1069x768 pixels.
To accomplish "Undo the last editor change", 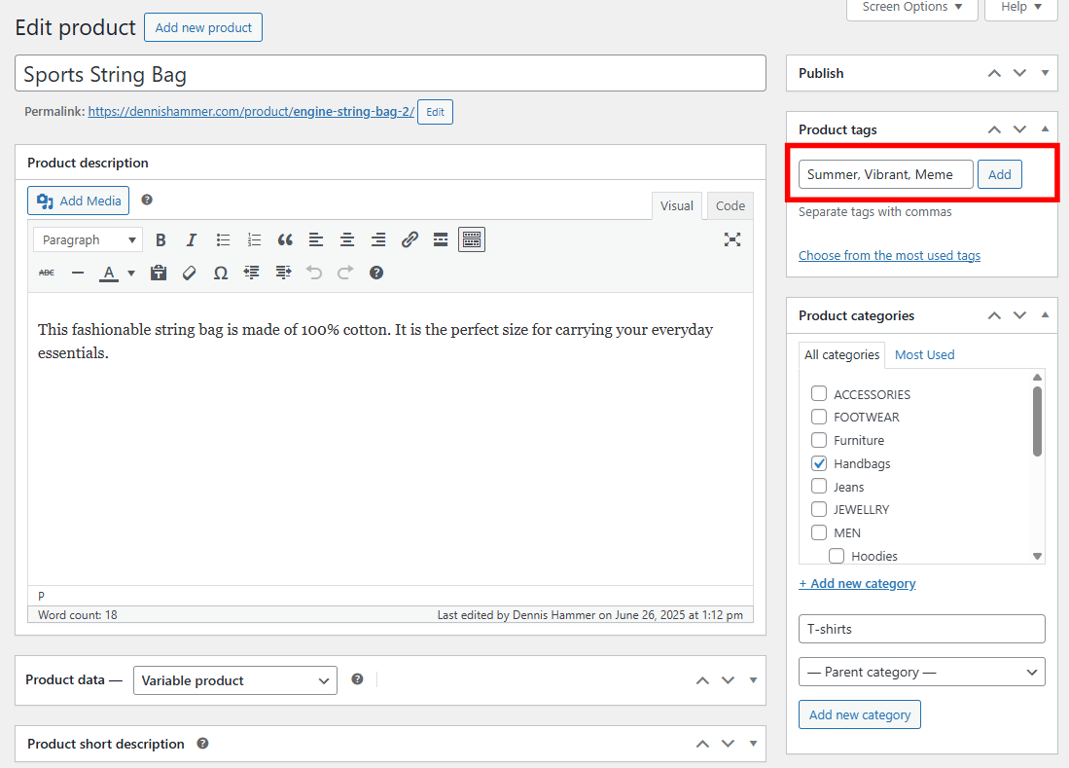I will point(316,272).
